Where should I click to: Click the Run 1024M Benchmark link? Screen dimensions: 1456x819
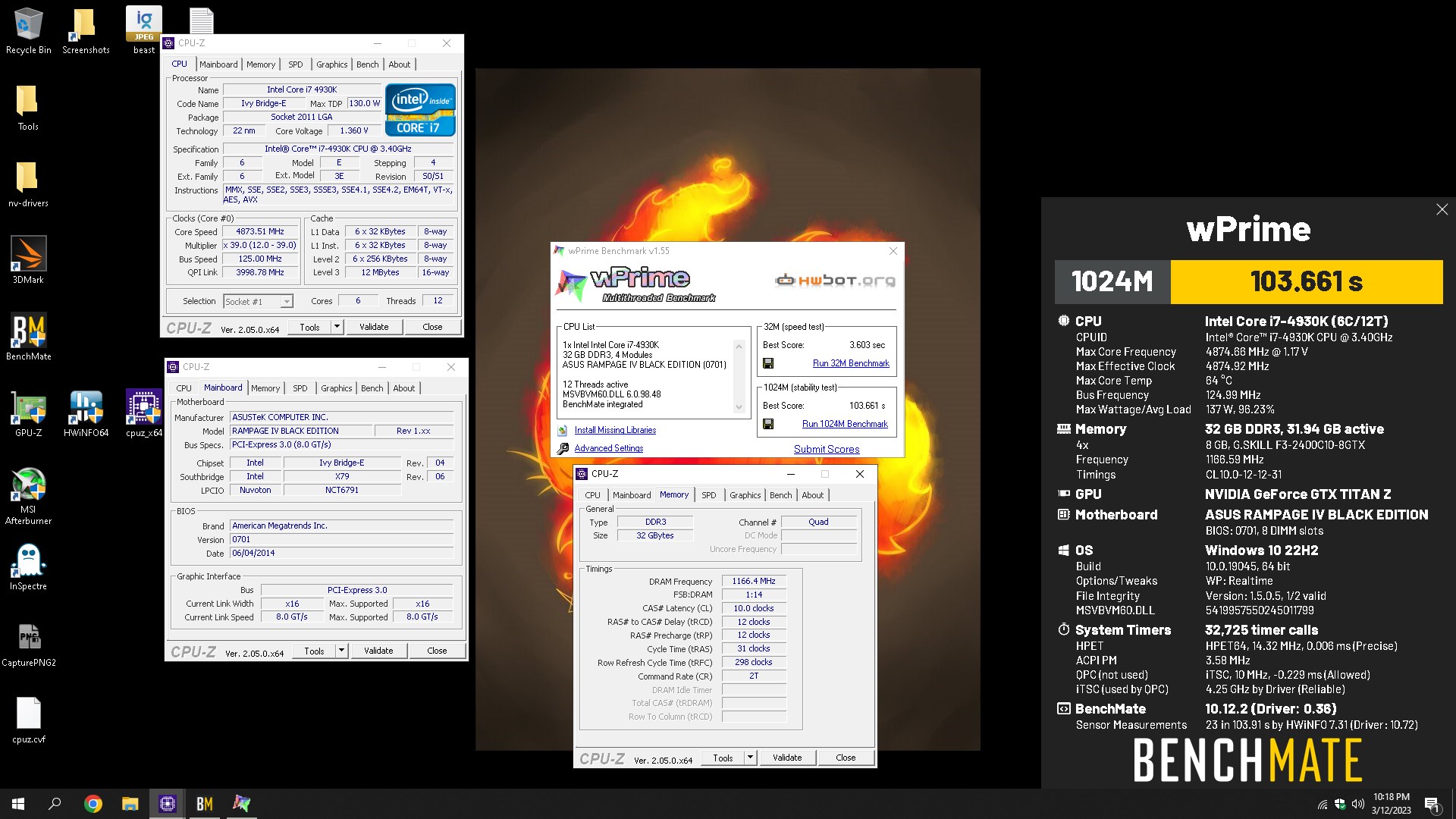845,424
